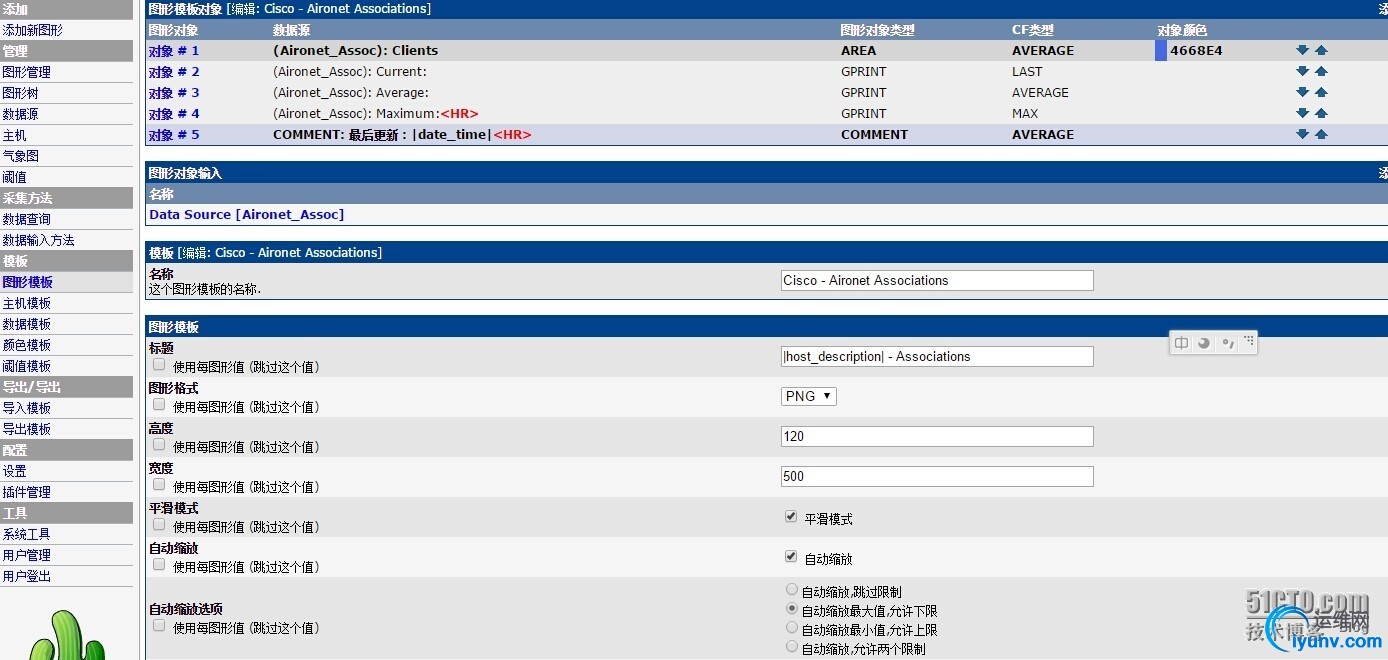Screen dimensions: 1388x660
Task: Move 对象 # 1 up with arrow
Action: pos(1321,50)
